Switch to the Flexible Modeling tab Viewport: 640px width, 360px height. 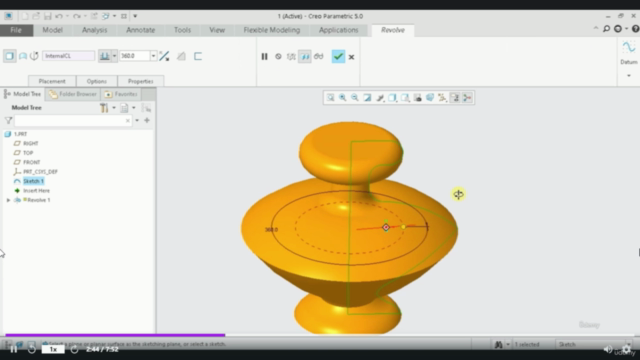click(271, 30)
